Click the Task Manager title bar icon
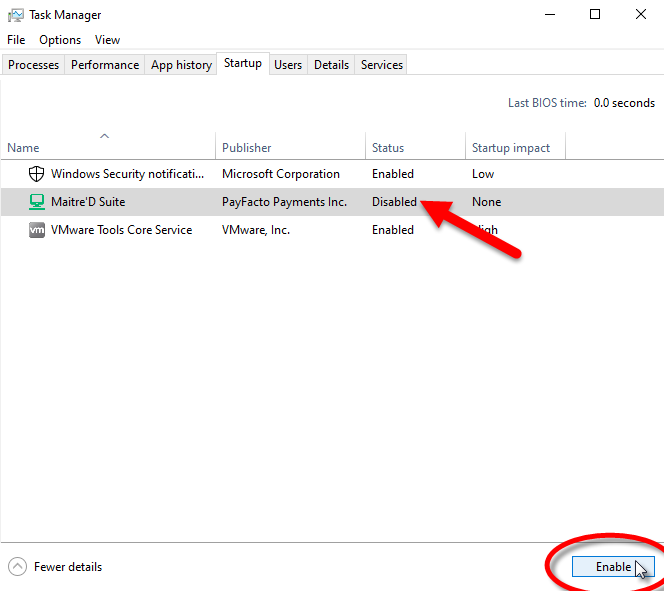The height and width of the screenshot is (591, 664). [16, 15]
